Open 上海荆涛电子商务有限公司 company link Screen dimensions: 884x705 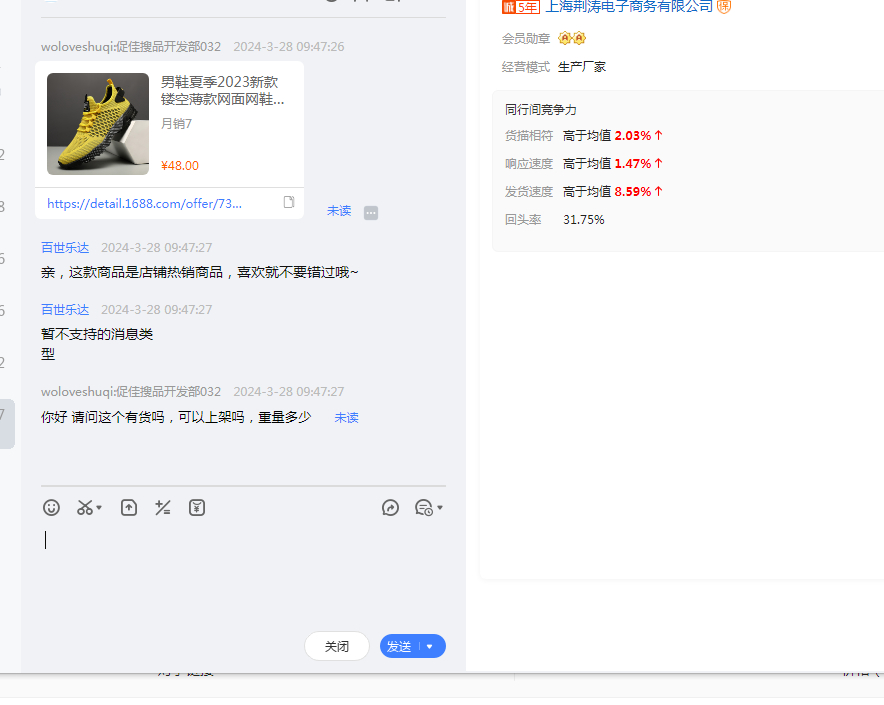(x=629, y=7)
